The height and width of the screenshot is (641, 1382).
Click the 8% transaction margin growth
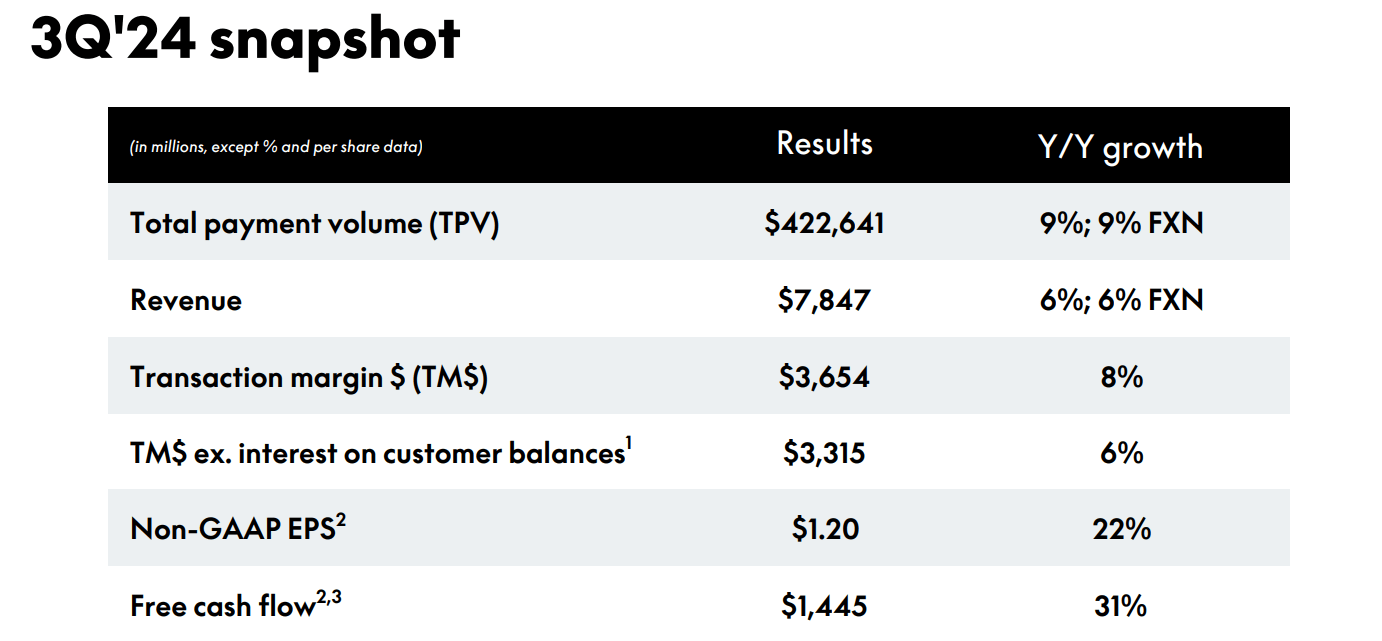[1121, 377]
